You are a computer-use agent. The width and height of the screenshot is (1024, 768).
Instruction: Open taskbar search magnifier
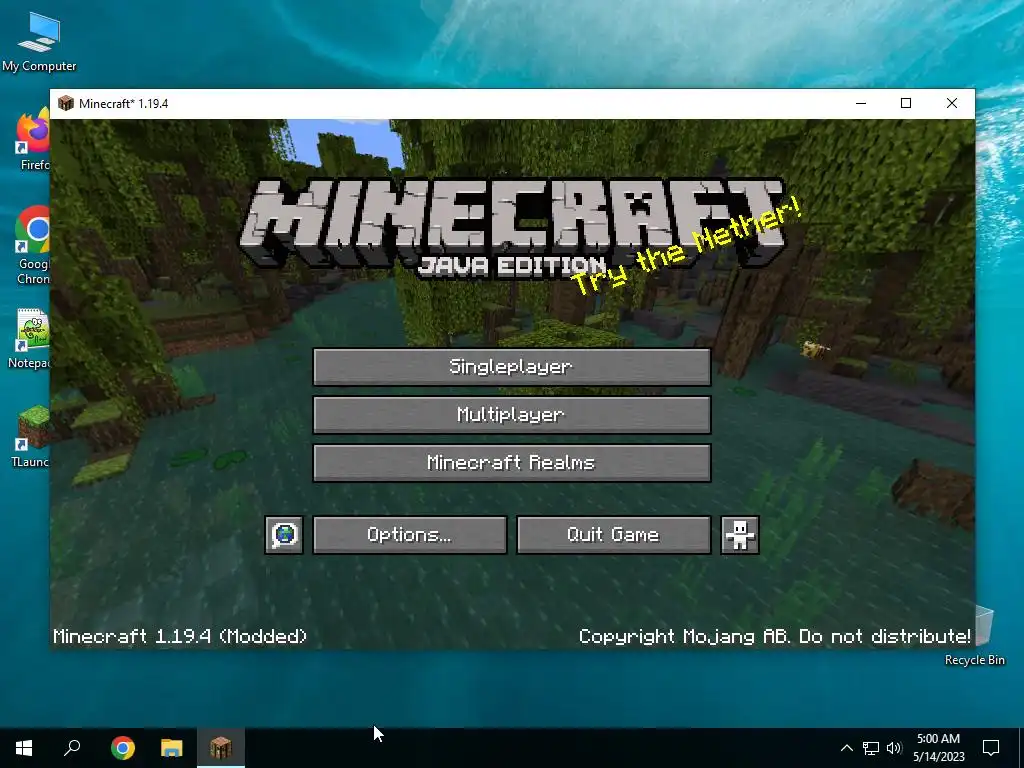coord(72,748)
